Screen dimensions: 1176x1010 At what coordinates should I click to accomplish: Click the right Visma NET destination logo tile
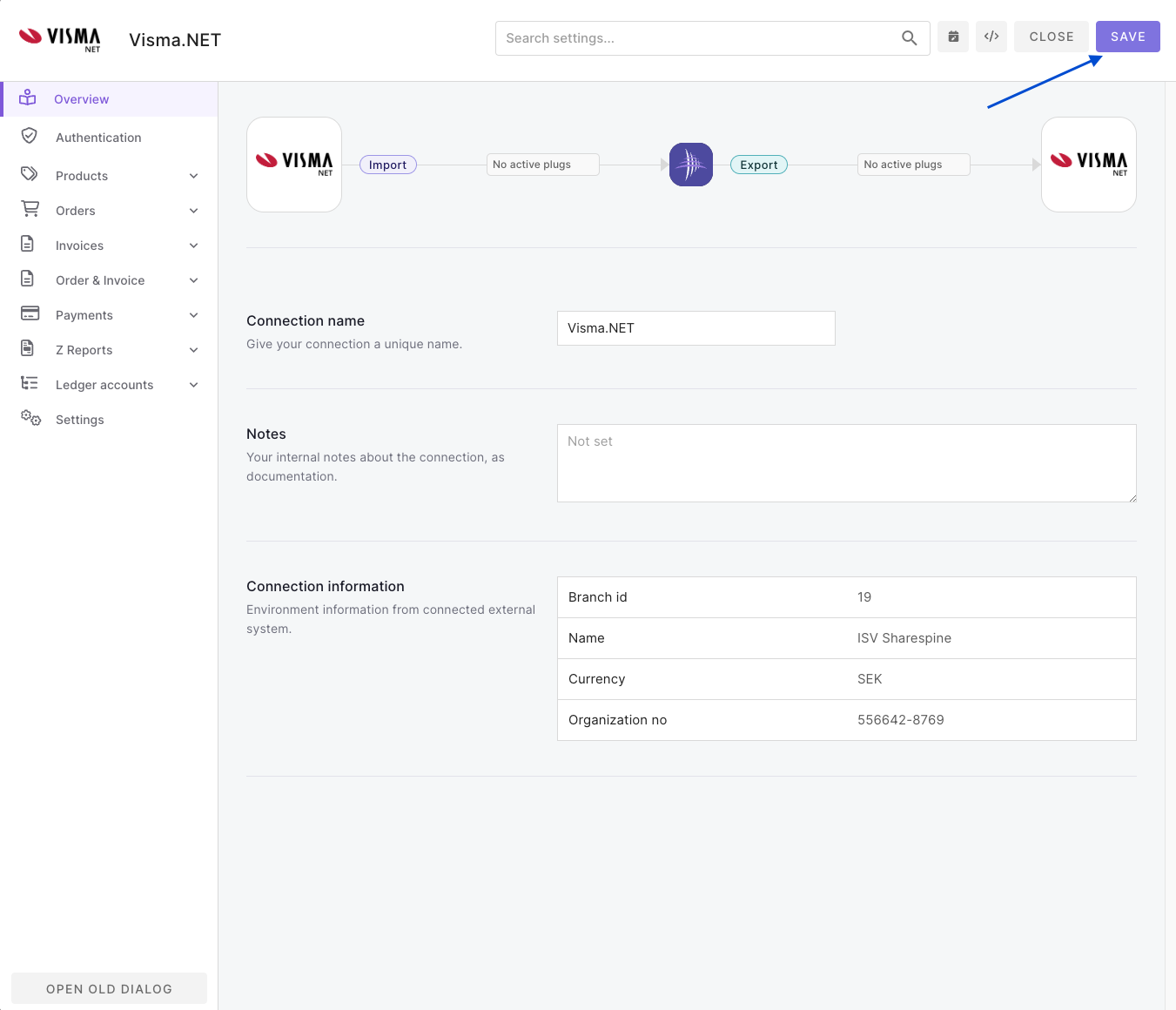click(1088, 165)
